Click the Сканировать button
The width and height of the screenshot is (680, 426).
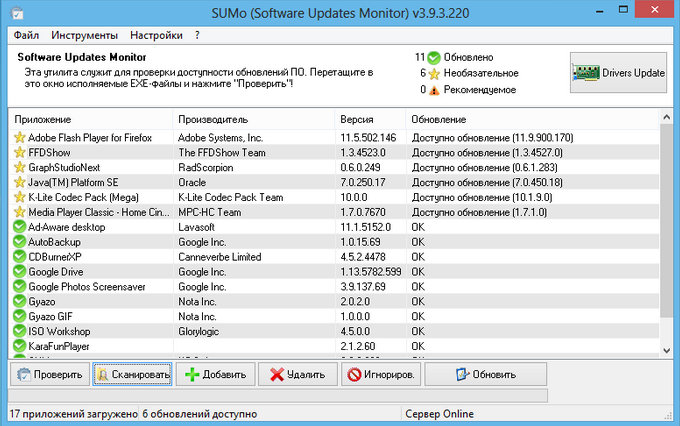click(x=132, y=374)
